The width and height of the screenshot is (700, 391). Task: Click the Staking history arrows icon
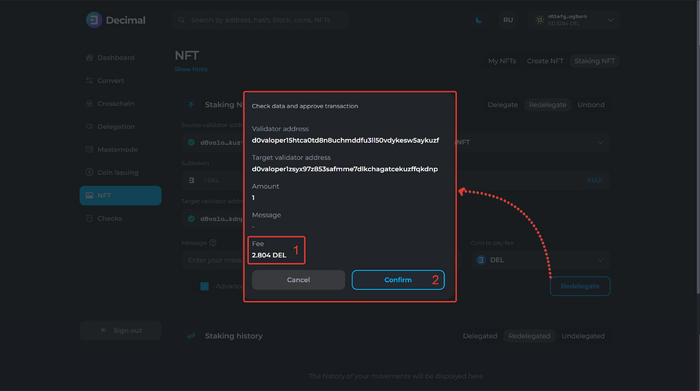pos(192,336)
